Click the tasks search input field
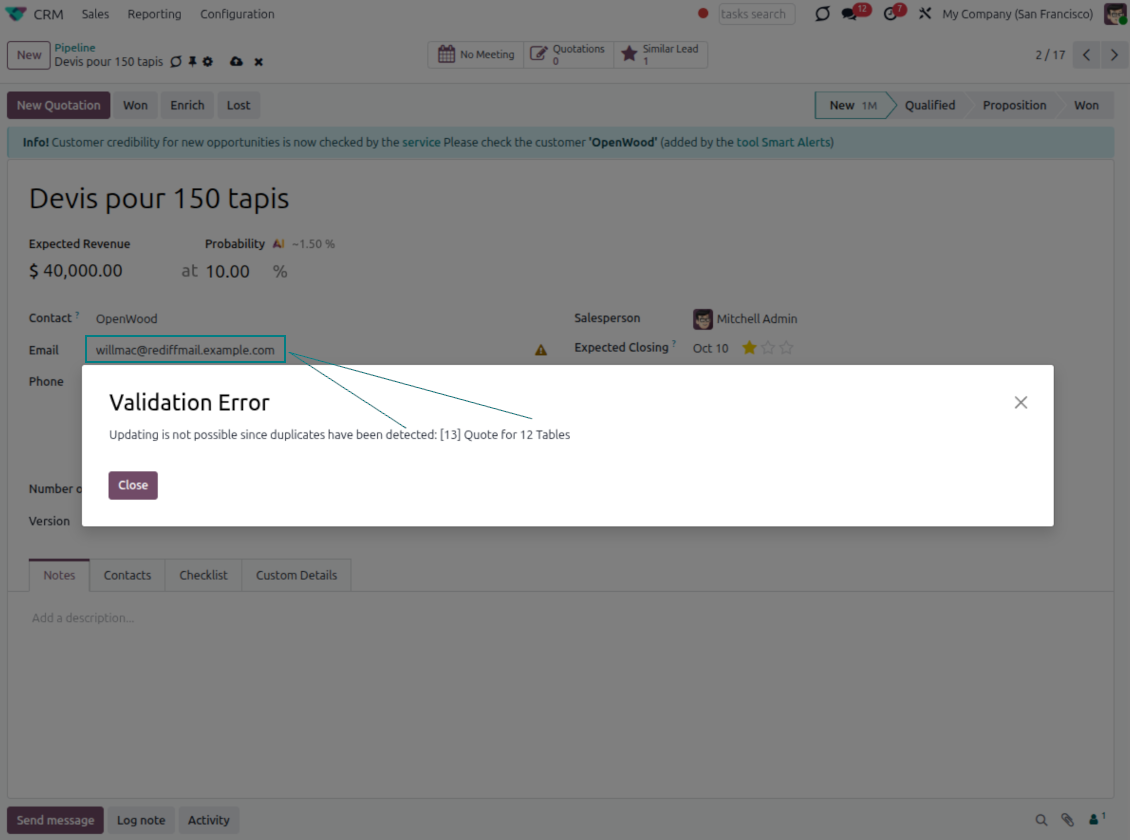The height and width of the screenshot is (840, 1130). click(756, 14)
